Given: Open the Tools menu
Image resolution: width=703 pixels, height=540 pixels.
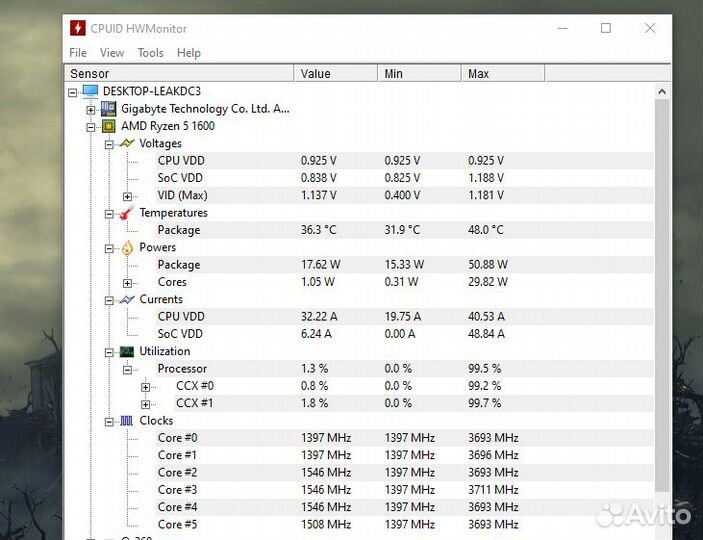Looking at the screenshot, I should [x=150, y=53].
